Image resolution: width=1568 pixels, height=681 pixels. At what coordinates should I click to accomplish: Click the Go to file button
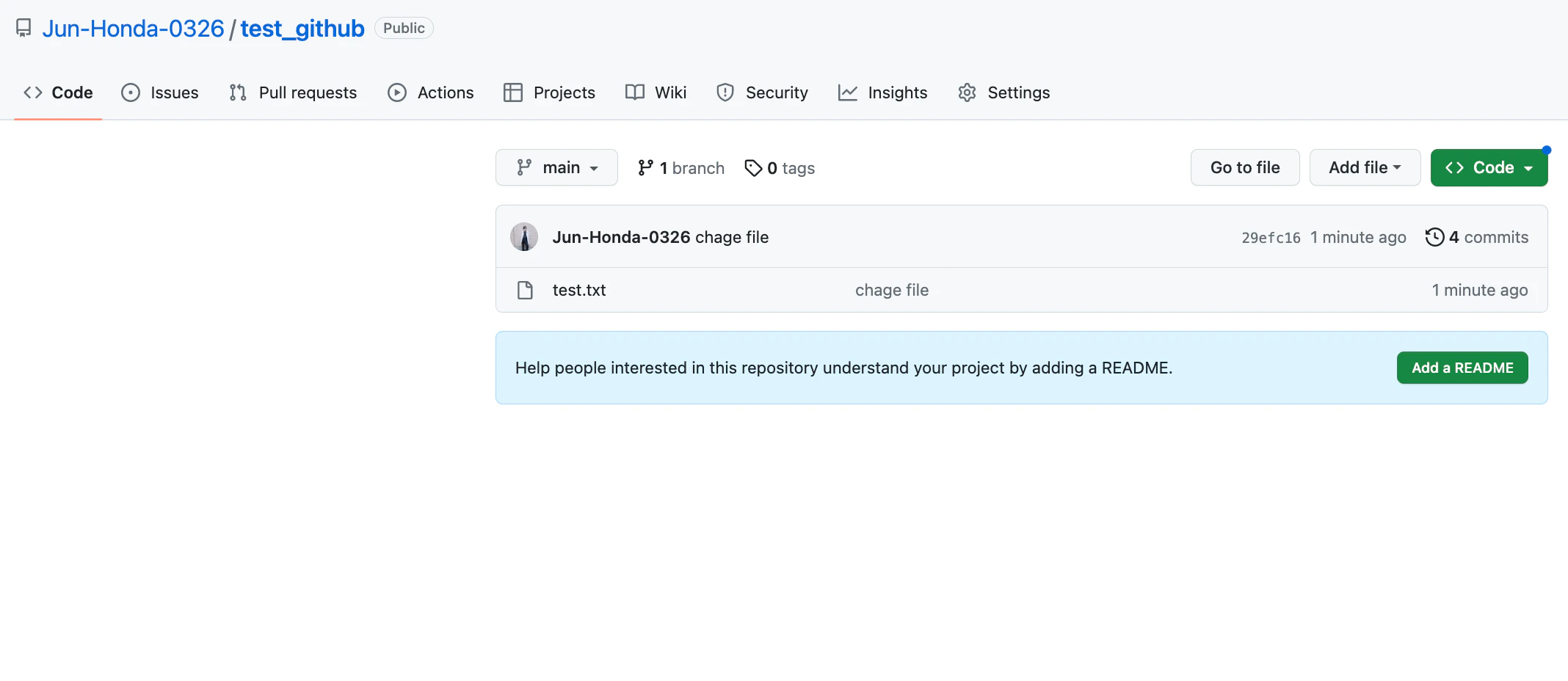pyautogui.click(x=1245, y=168)
